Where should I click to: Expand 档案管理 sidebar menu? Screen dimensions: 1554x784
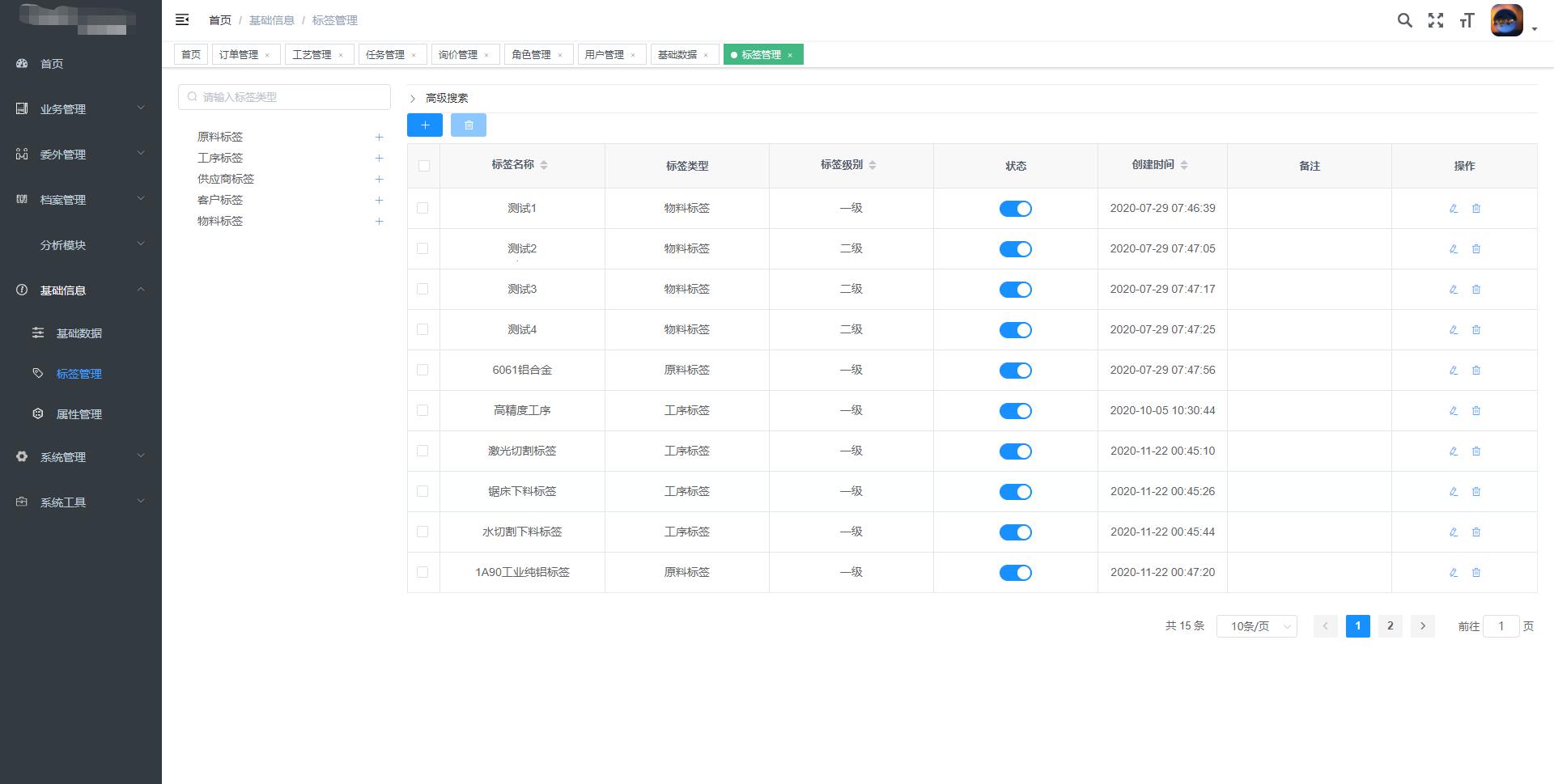coord(81,199)
